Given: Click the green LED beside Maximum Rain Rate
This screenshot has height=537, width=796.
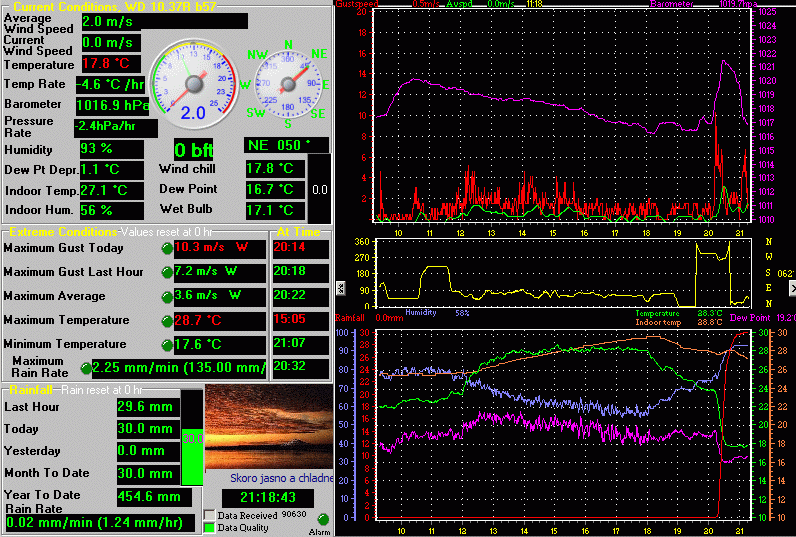Looking at the screenshot, I should [85, 367].
